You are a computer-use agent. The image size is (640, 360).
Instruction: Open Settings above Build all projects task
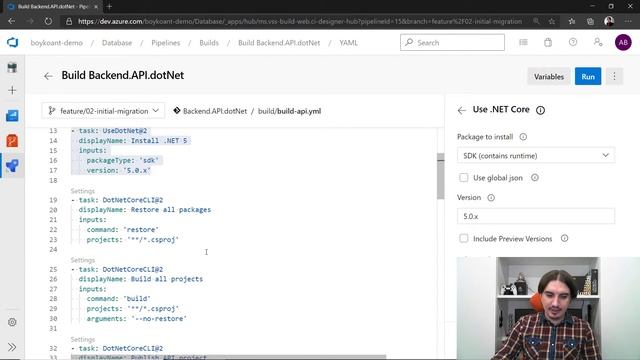click(x=82, y=260)
